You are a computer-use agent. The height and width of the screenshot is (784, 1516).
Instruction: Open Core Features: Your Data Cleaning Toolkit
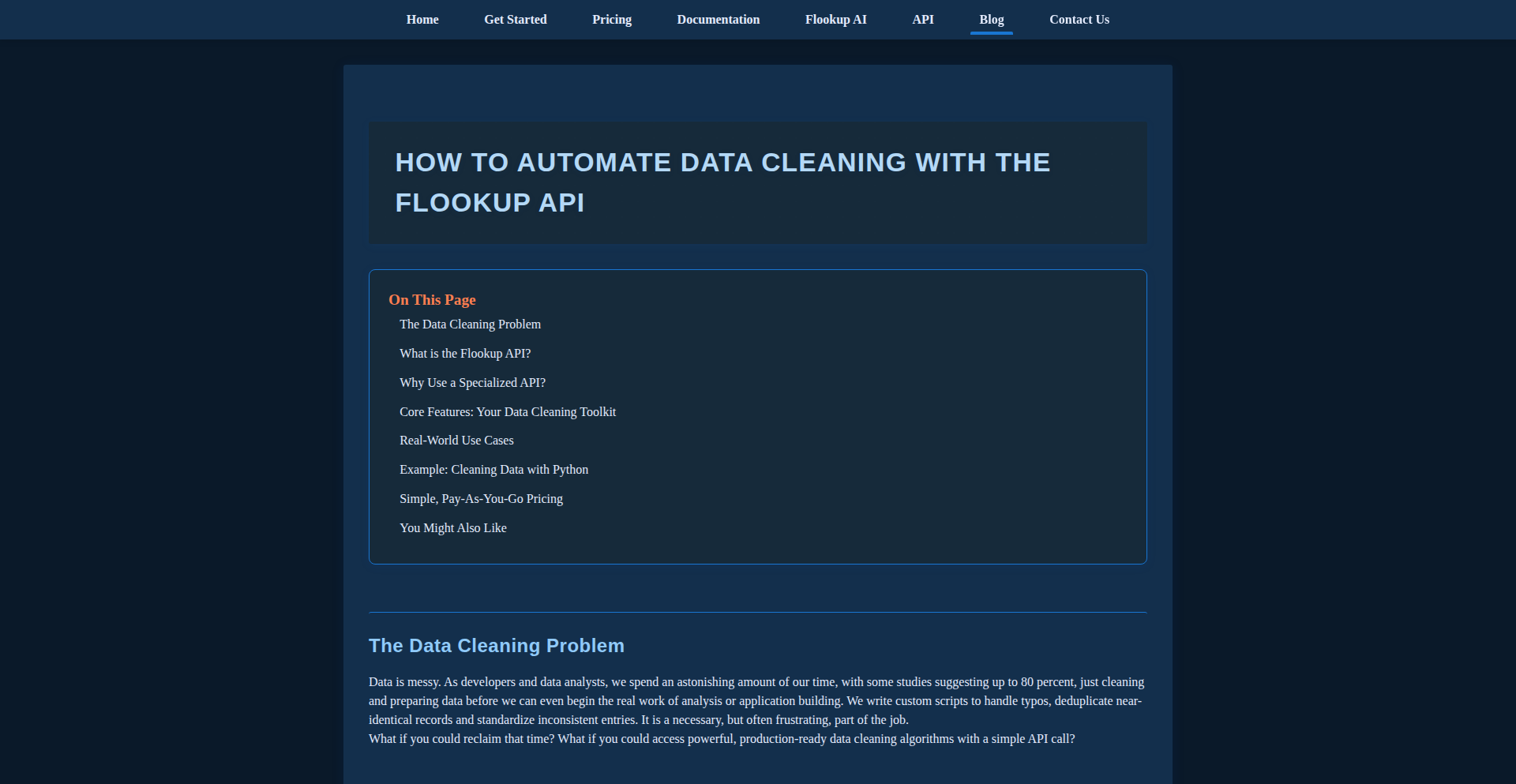pos(508,412)
